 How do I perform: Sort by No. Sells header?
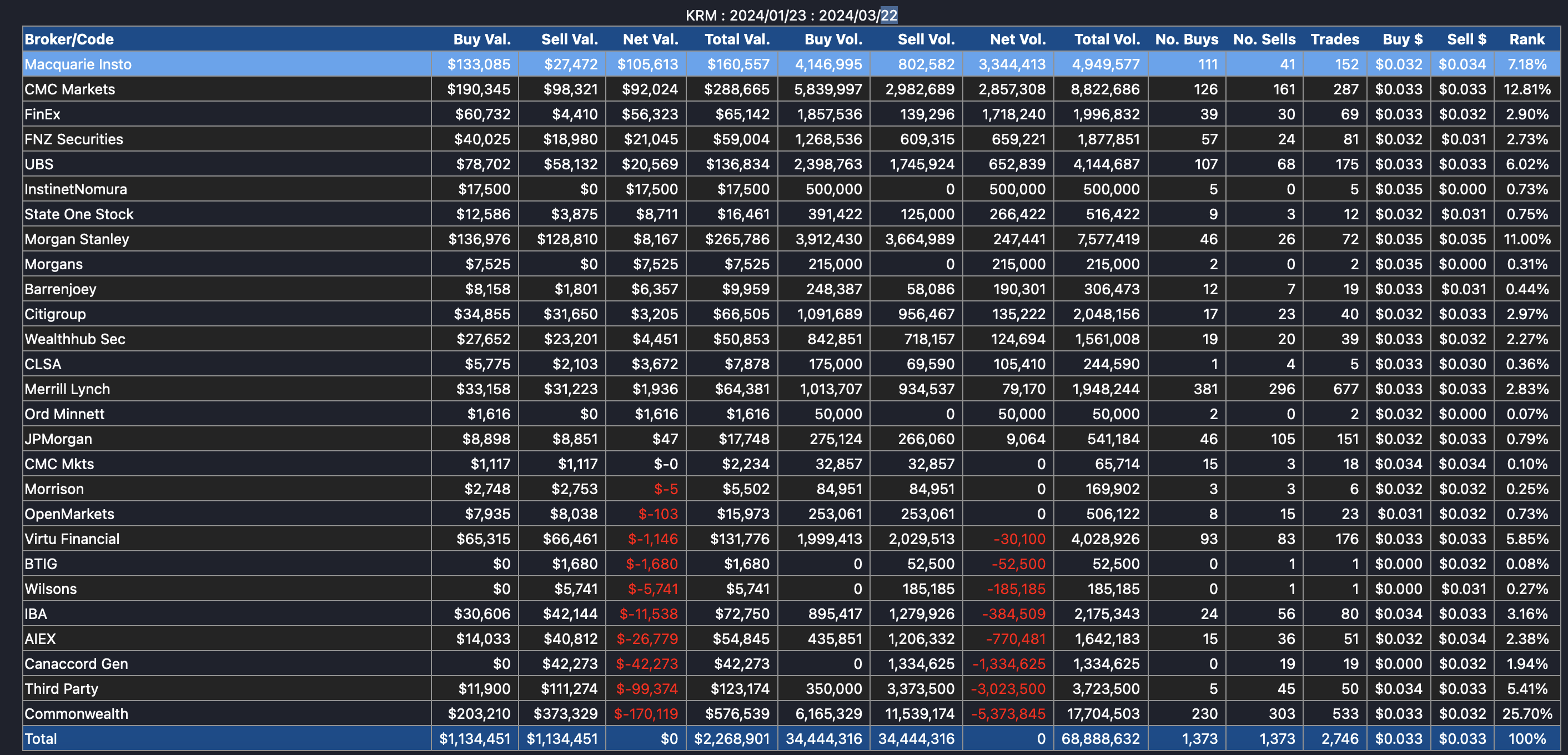click(x=1264, y=39)
